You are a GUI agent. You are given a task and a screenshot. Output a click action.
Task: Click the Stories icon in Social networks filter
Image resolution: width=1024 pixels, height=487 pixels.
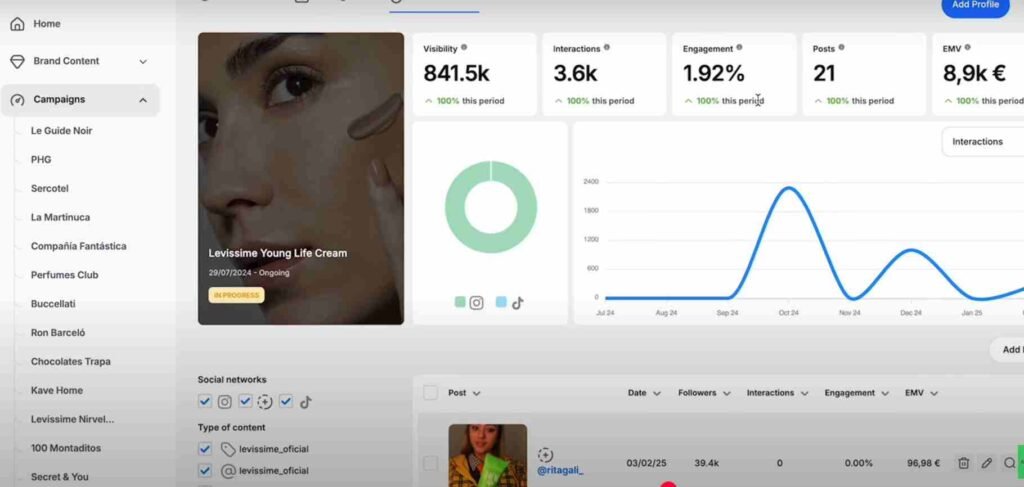264,402
